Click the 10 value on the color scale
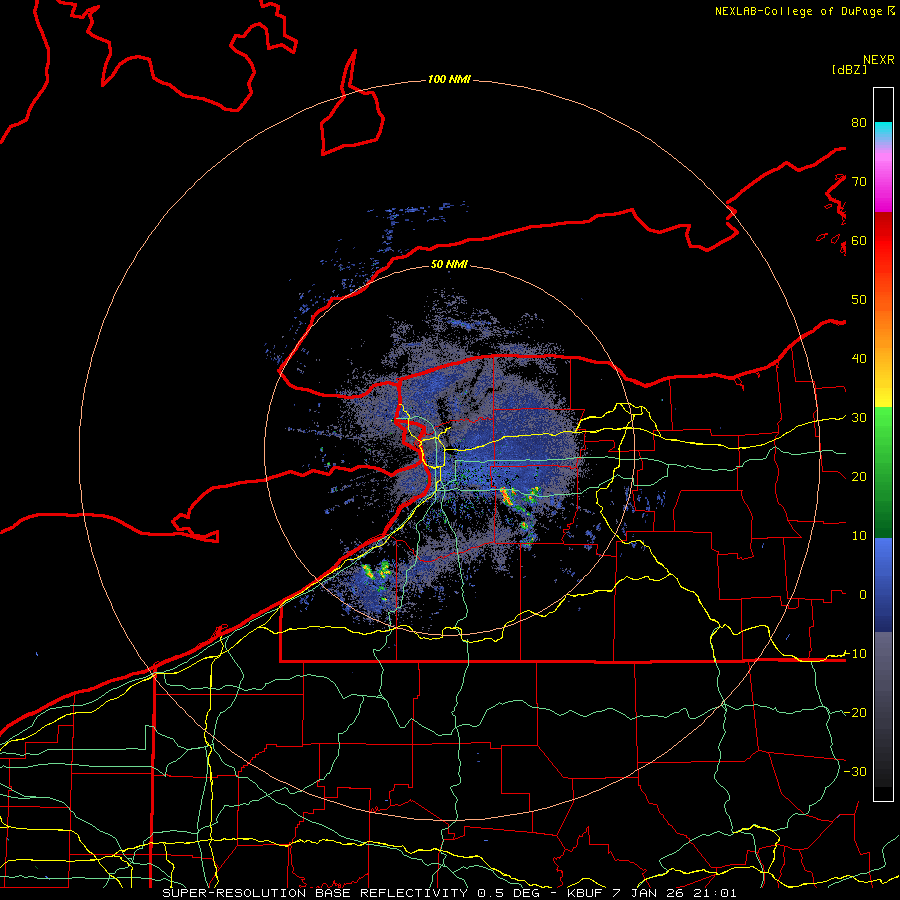This screenshot has height=900, width=900. pos(859,536)
